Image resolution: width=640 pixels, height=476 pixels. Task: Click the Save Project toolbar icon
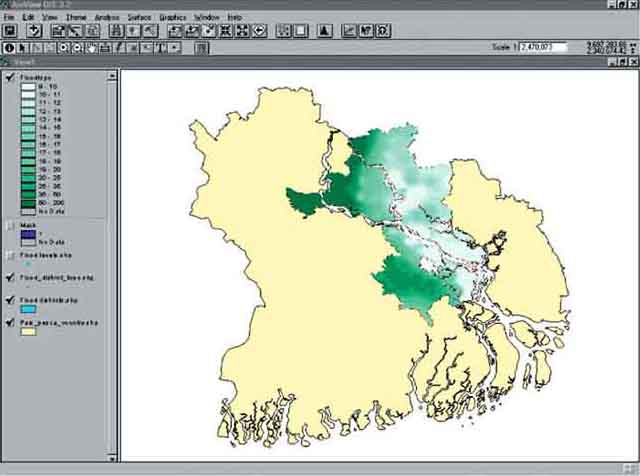tap(9, 31)
